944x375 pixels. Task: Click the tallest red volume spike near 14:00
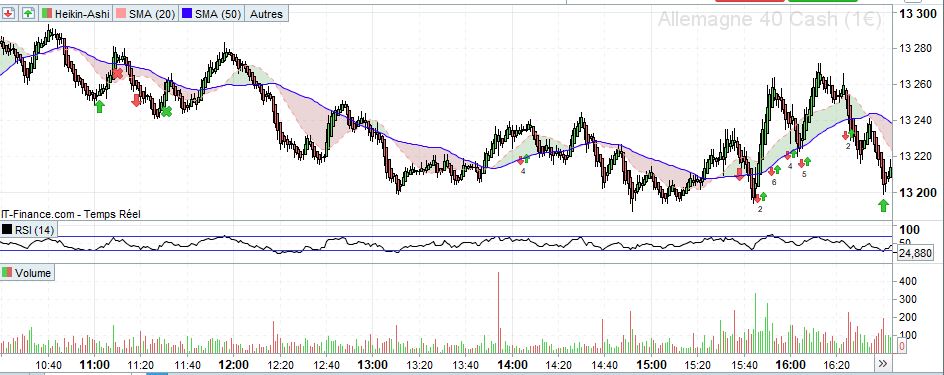498,312
